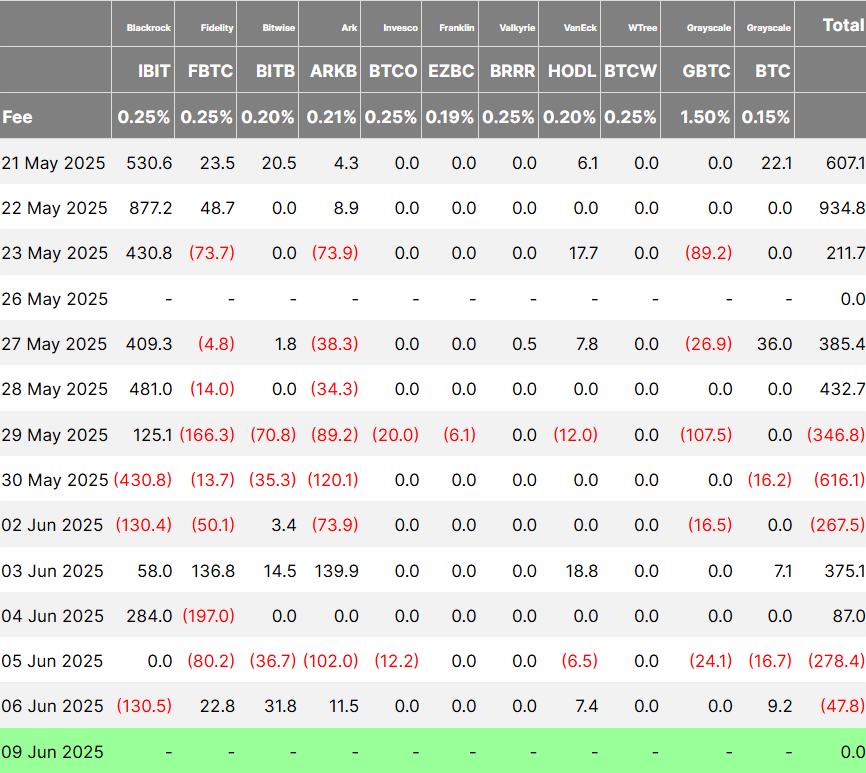Select the 03 Jun 2025 date cell
The height and width of the screenshot is (773, 866).
52,571
